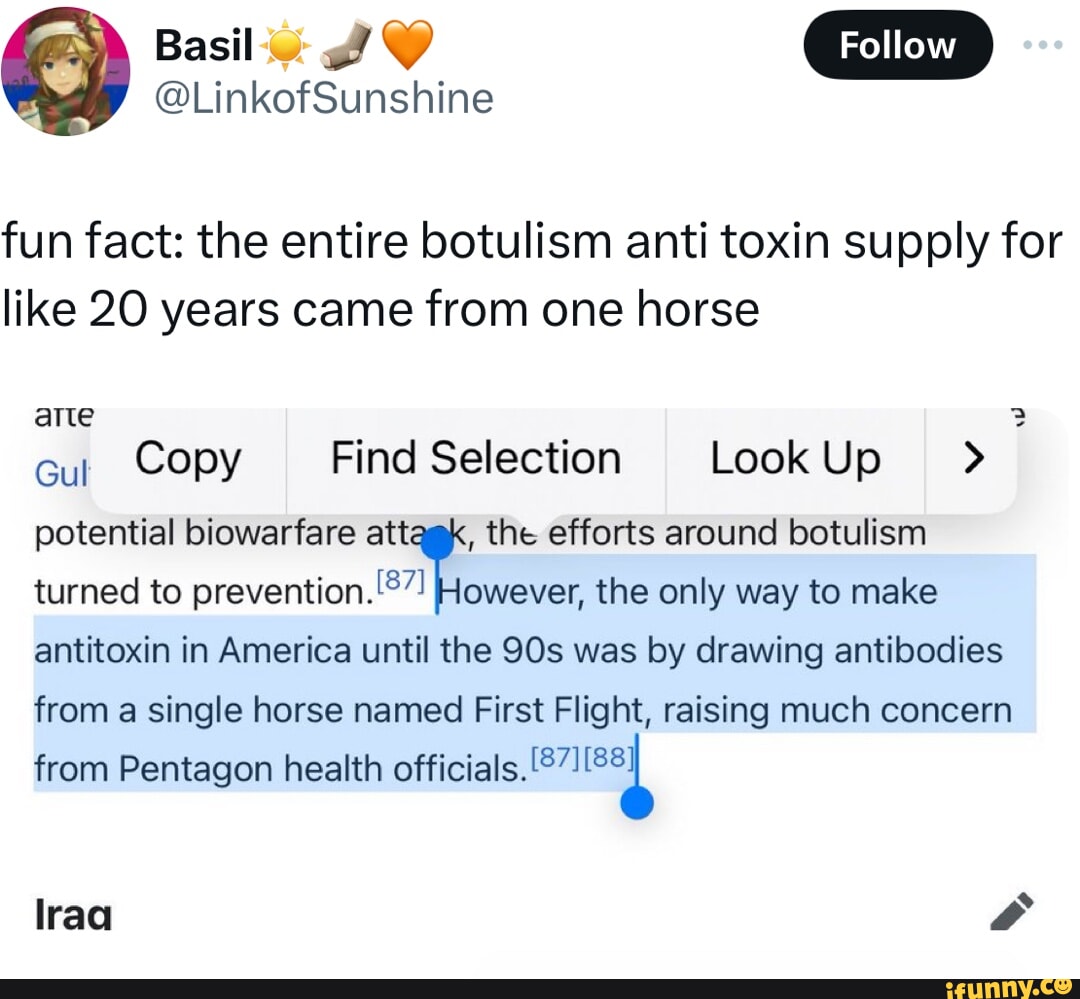Open citation link [87]
The image size is (1080, 999).
point(398,580)
